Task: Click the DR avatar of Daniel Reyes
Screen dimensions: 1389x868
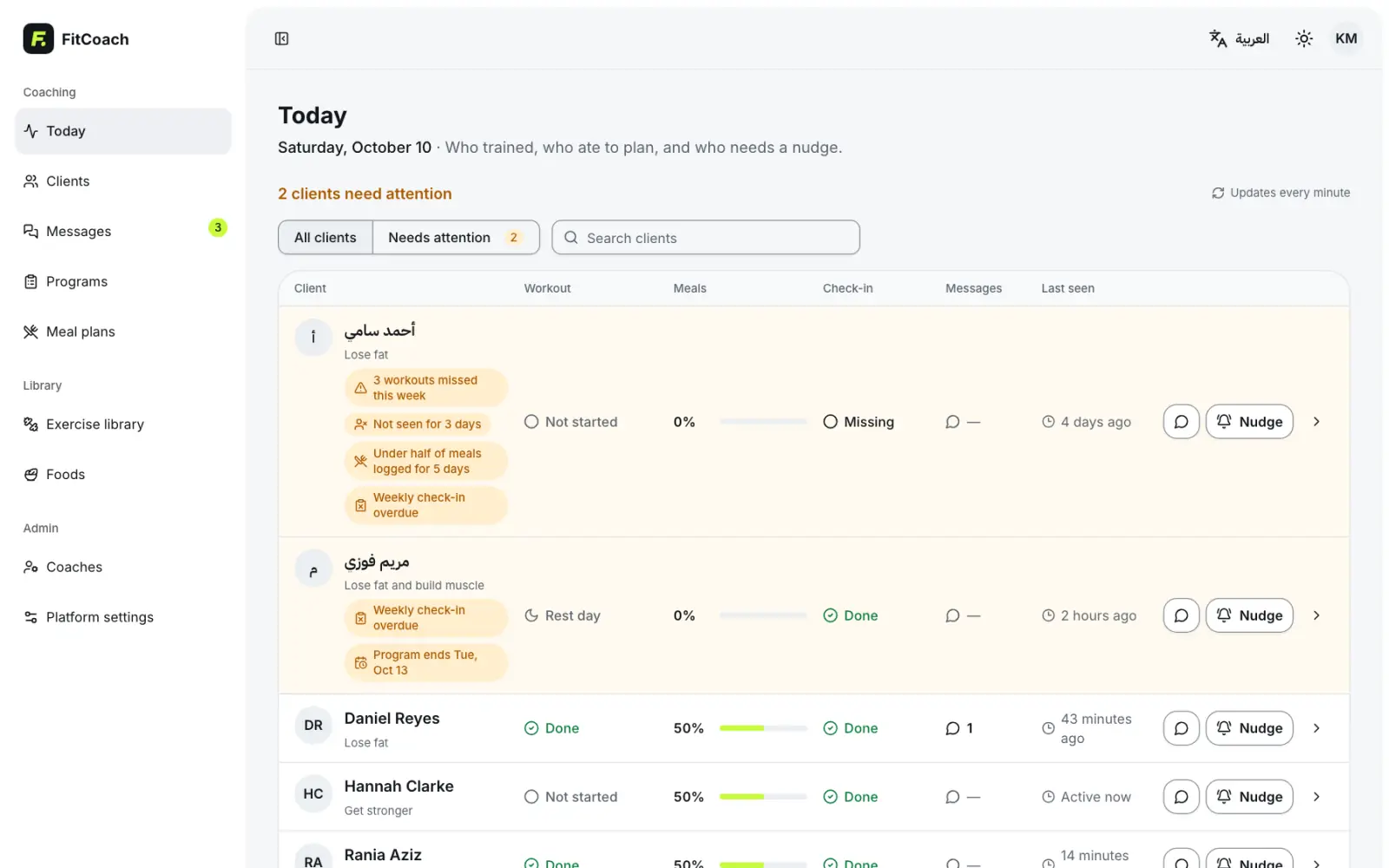Action: click(313, 726)
